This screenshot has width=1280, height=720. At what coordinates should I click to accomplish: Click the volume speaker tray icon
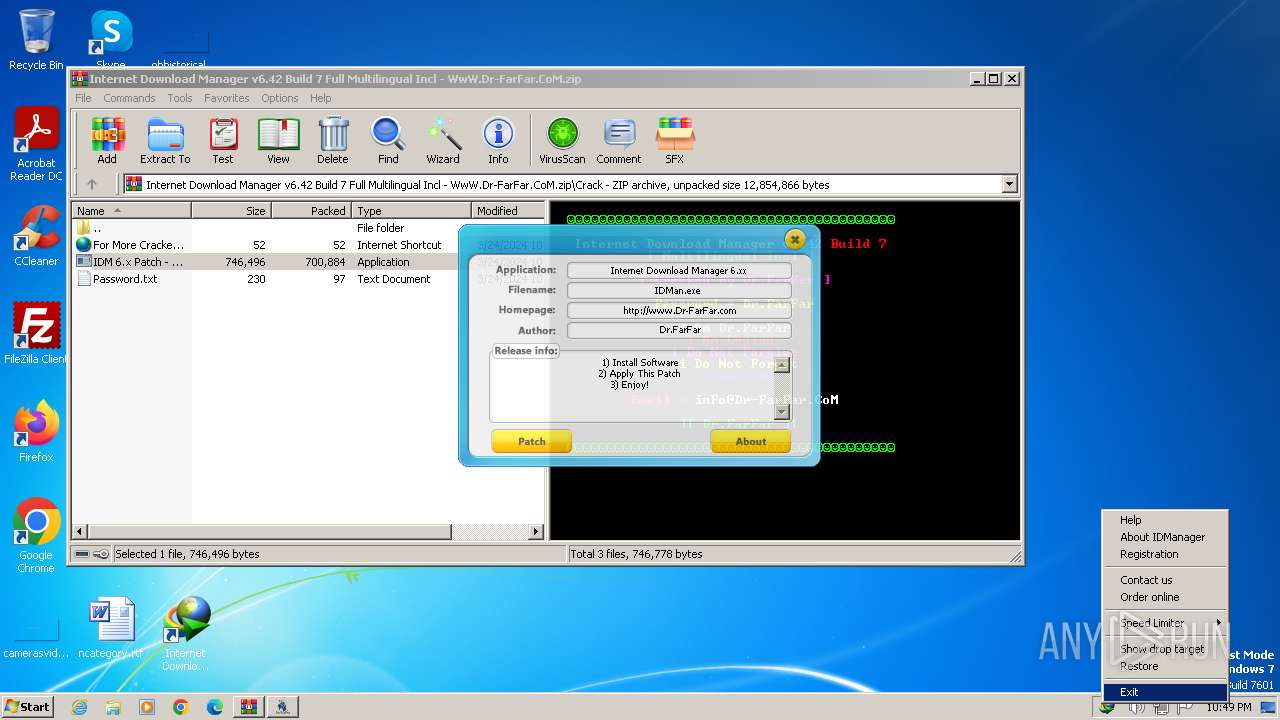tap(1137, 707)
